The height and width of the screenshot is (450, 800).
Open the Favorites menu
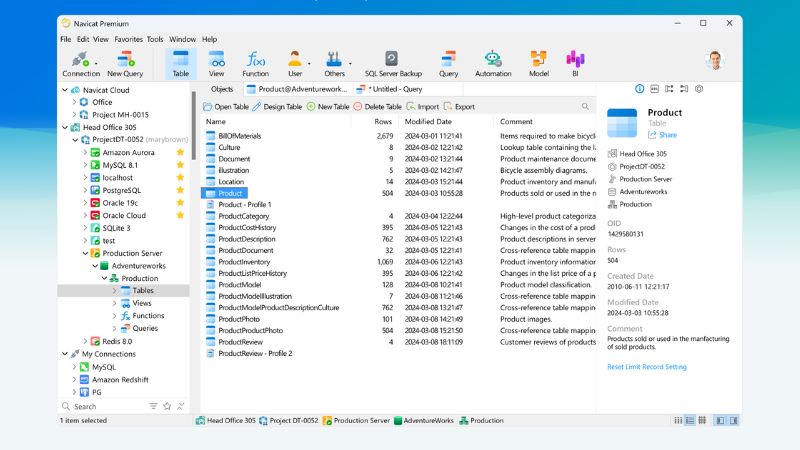[x=129, y=39]
